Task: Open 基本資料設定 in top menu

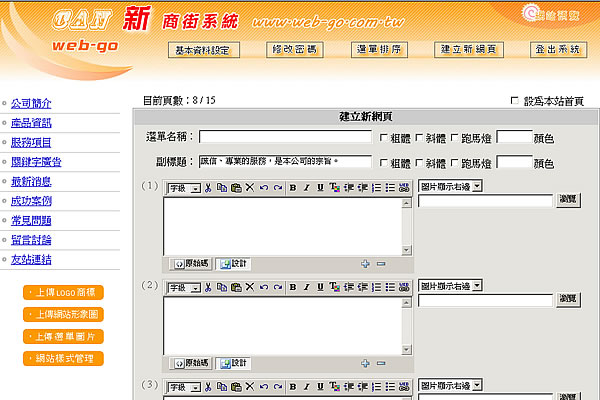Action: click(203, 49)
